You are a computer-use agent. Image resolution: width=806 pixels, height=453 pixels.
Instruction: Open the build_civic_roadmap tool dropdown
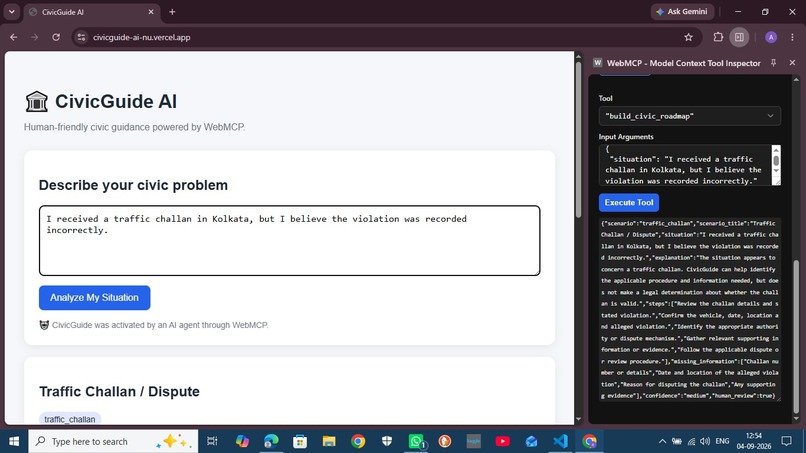pos(689,116)
